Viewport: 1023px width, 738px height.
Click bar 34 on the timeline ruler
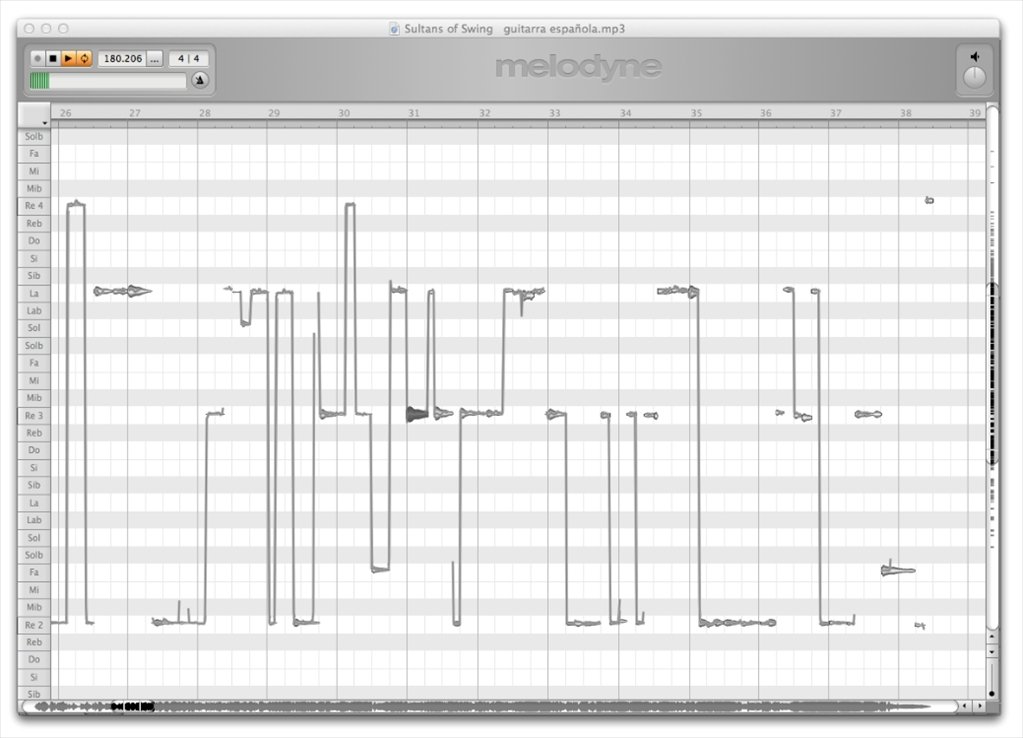pyautogui.click(x=626, y=113)
